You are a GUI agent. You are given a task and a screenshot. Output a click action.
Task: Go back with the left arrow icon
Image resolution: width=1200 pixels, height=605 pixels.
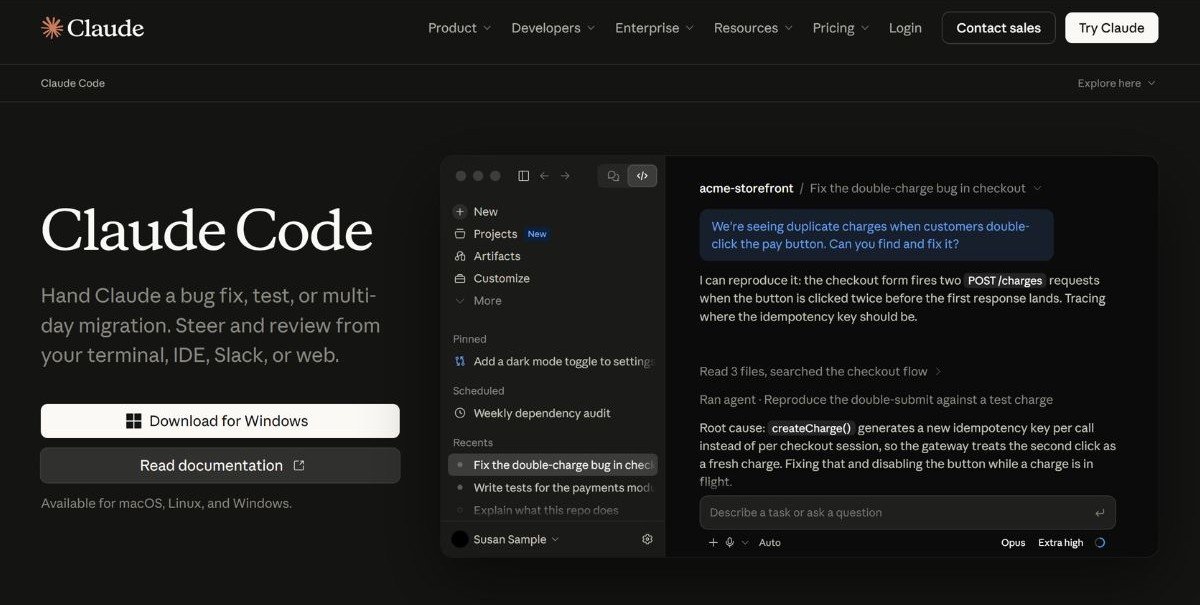544,176
